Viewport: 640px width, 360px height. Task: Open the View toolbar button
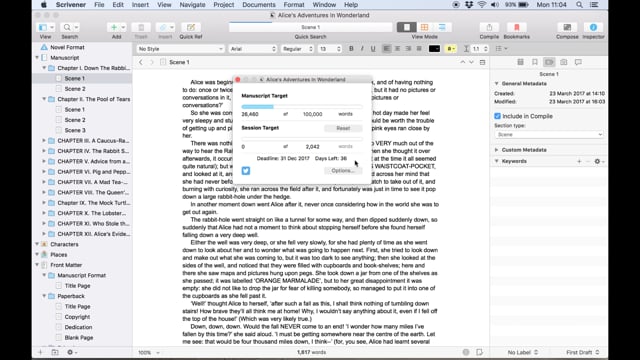[45, 27]
